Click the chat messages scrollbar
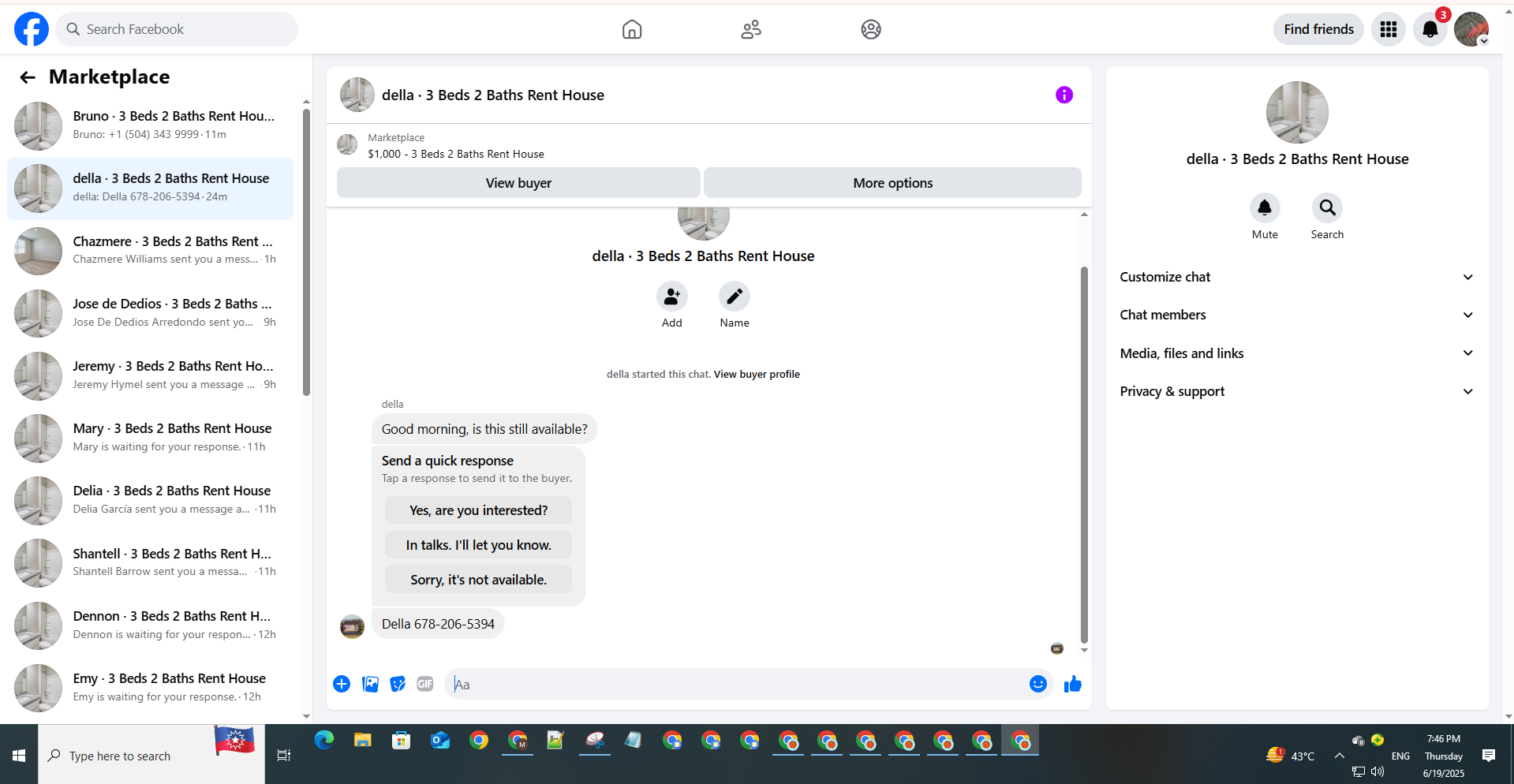1514x784 pixels. (1084, 455)
